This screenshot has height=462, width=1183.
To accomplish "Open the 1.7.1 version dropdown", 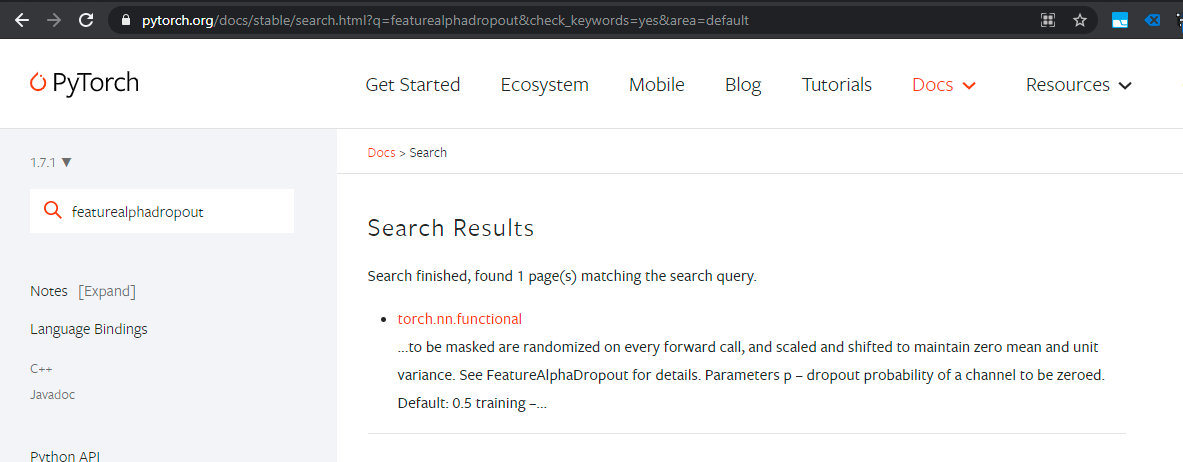I will coord(51,162).
